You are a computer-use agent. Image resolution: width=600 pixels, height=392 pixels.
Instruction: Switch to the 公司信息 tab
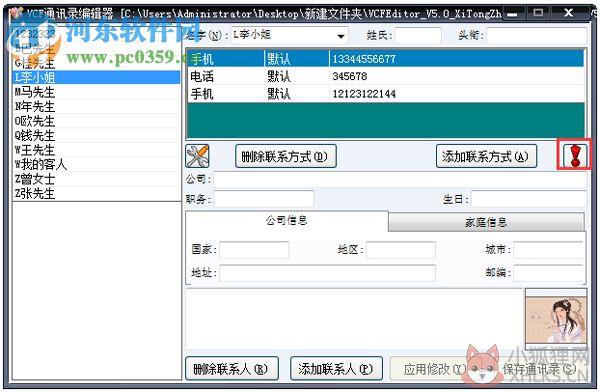287,220
